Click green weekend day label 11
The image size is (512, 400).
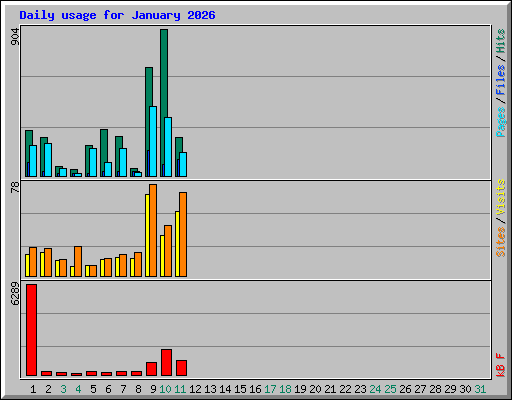[x=180, y=389]
